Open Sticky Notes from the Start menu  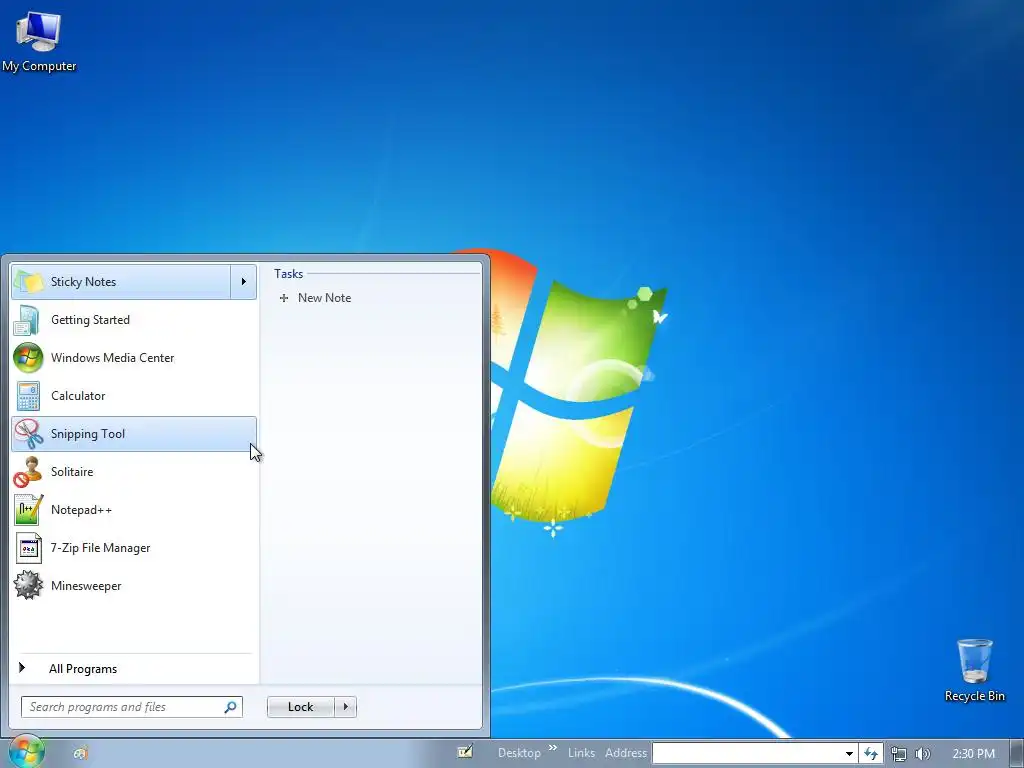point(121,281)
